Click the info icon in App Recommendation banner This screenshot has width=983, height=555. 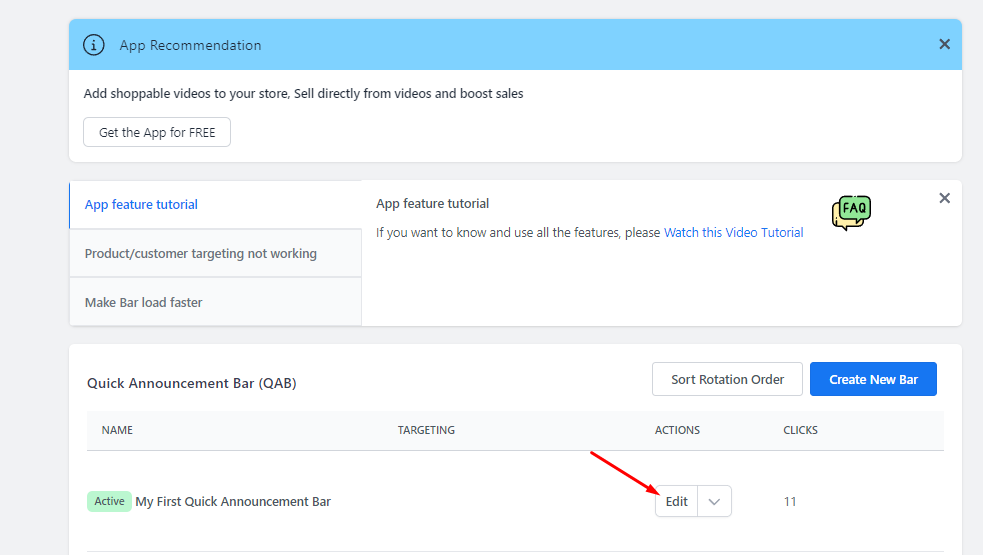coord(94,45)
